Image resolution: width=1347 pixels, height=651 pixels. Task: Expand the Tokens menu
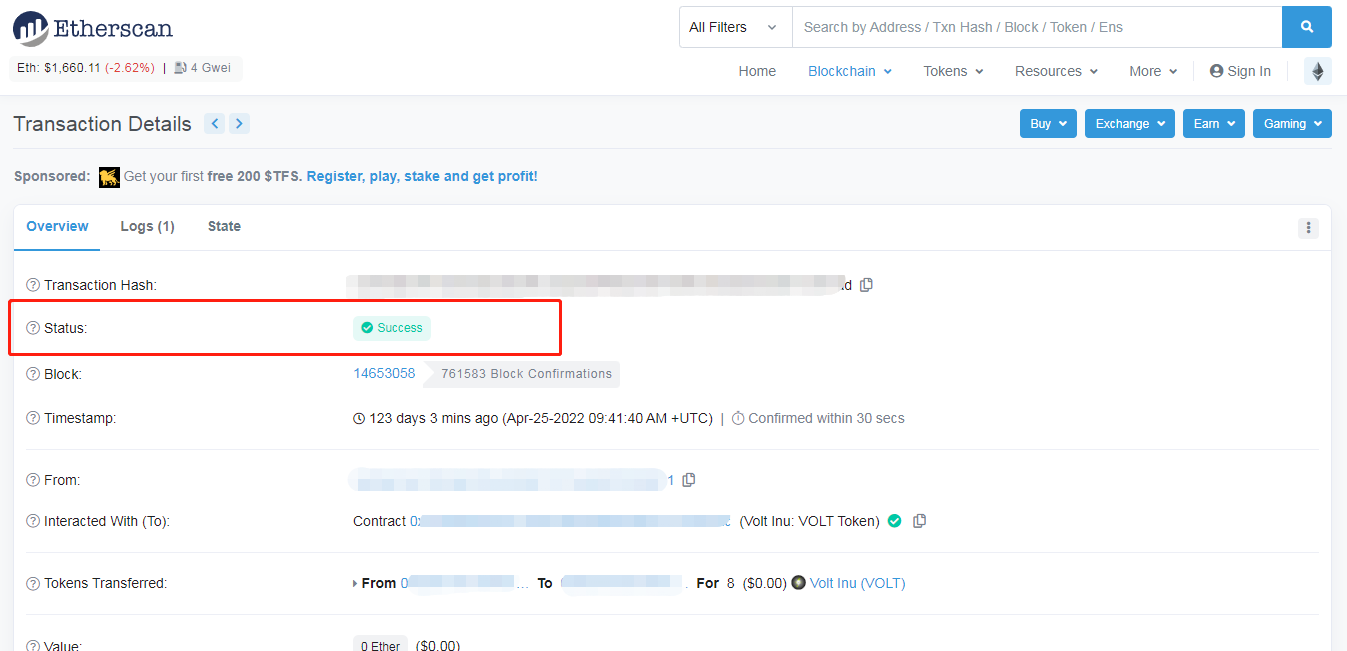[952, 71]
